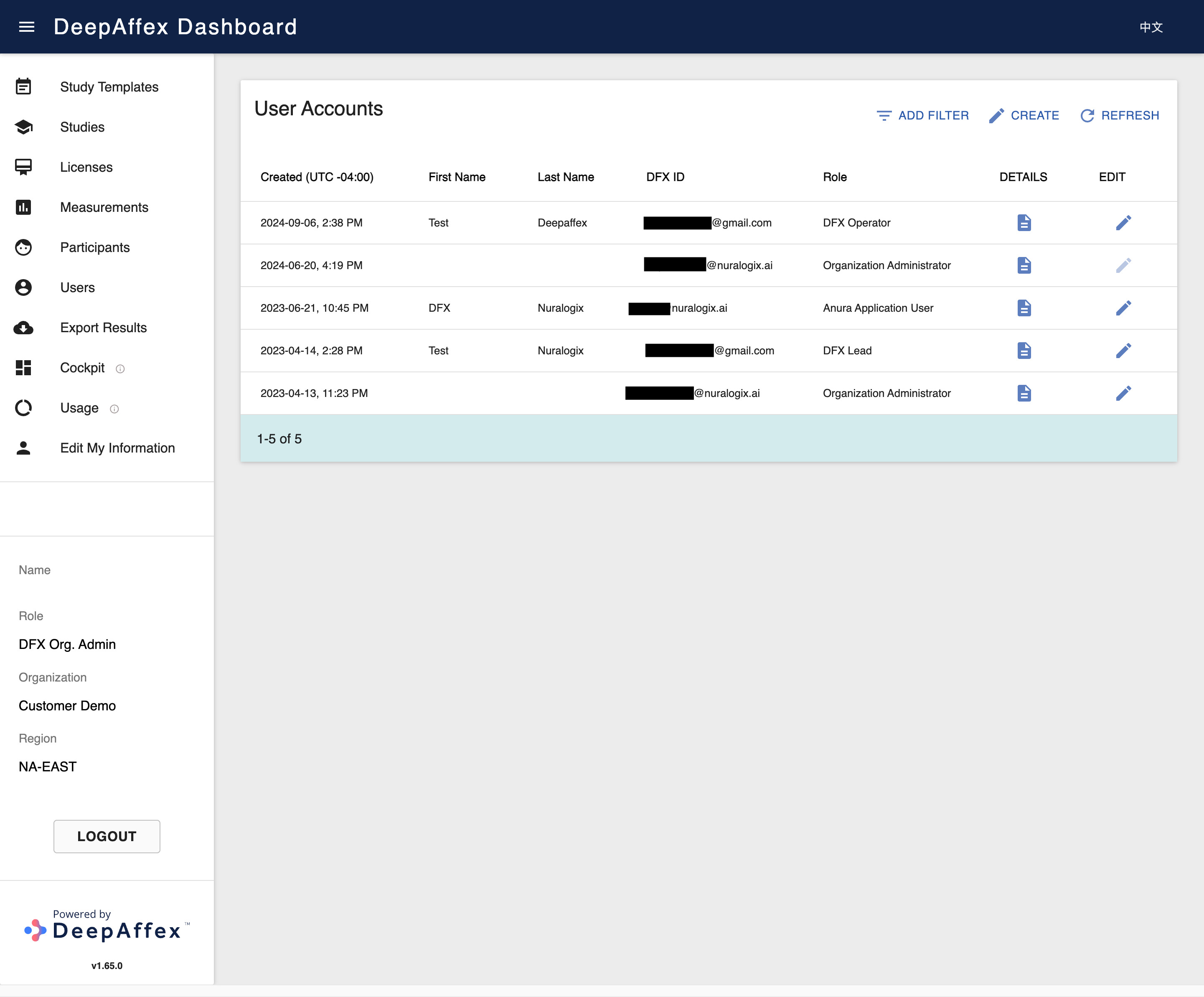
Task: Click the Anura Application User role cell
Action: tap(878, 308)
